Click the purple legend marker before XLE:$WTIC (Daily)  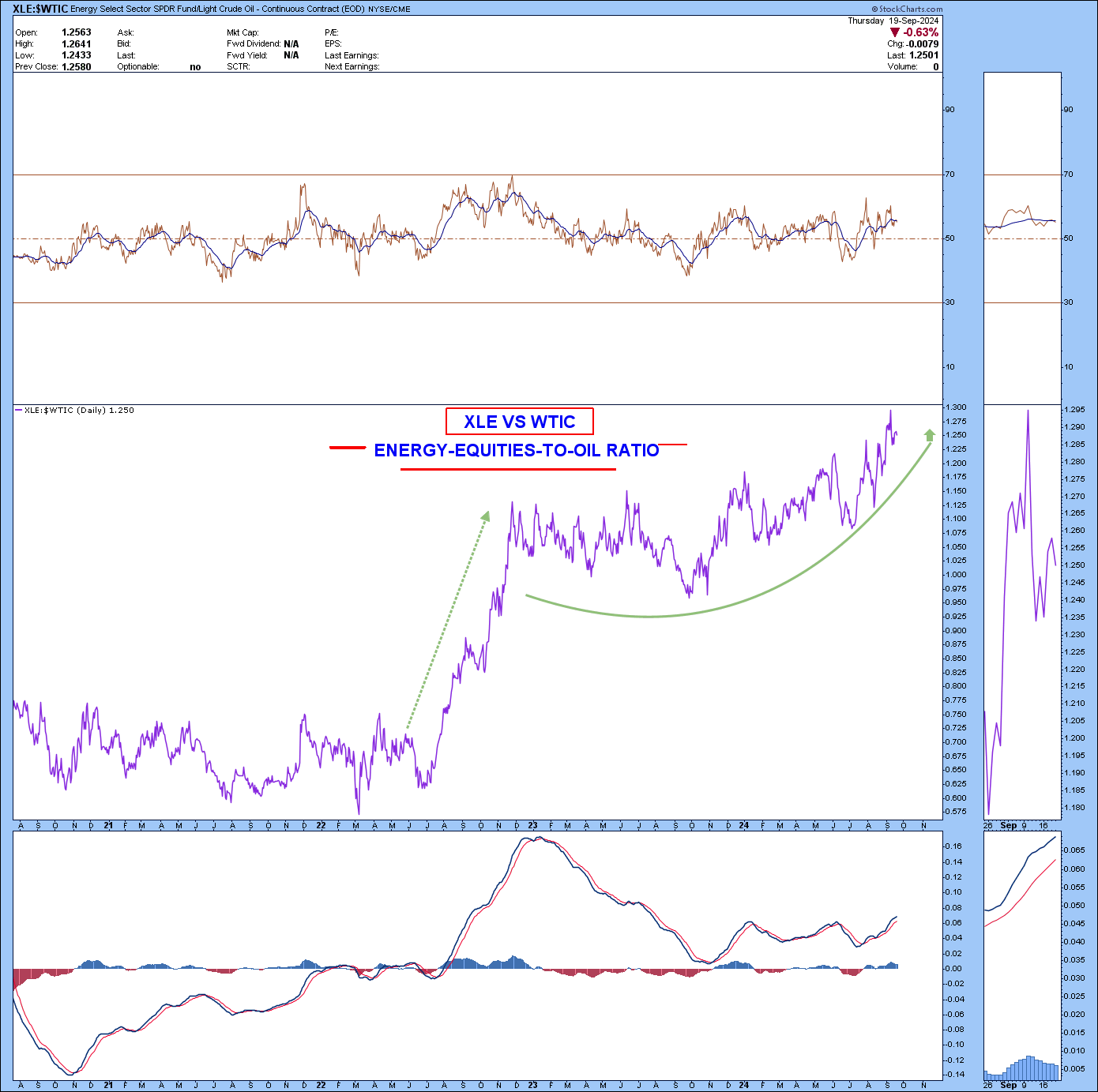[x=18, y=411]
